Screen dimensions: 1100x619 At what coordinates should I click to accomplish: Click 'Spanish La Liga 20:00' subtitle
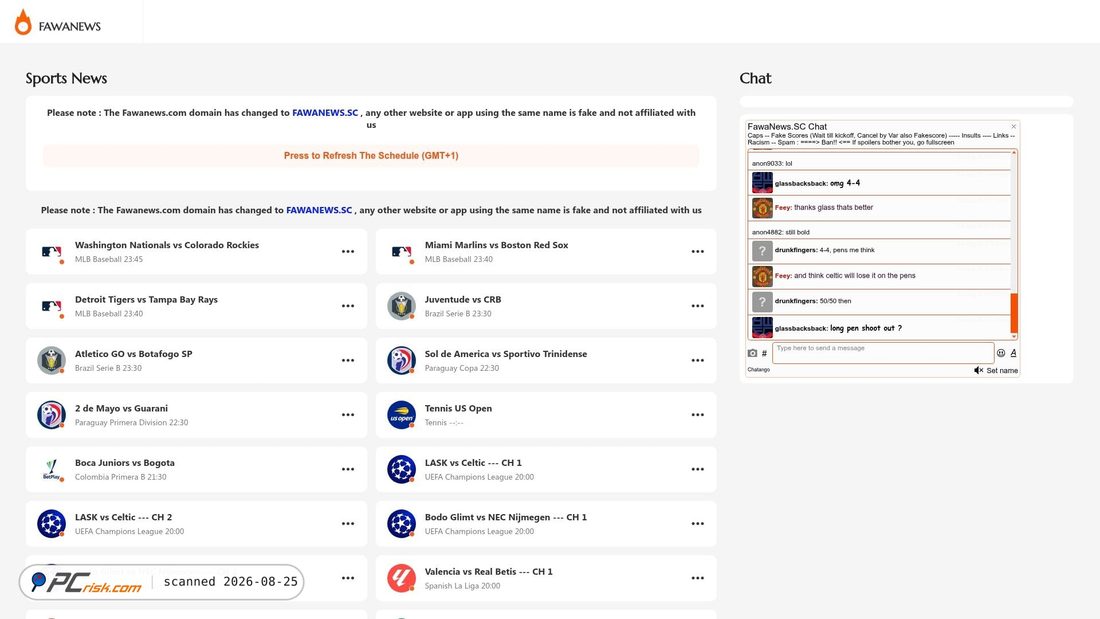(x=462, y=586)
